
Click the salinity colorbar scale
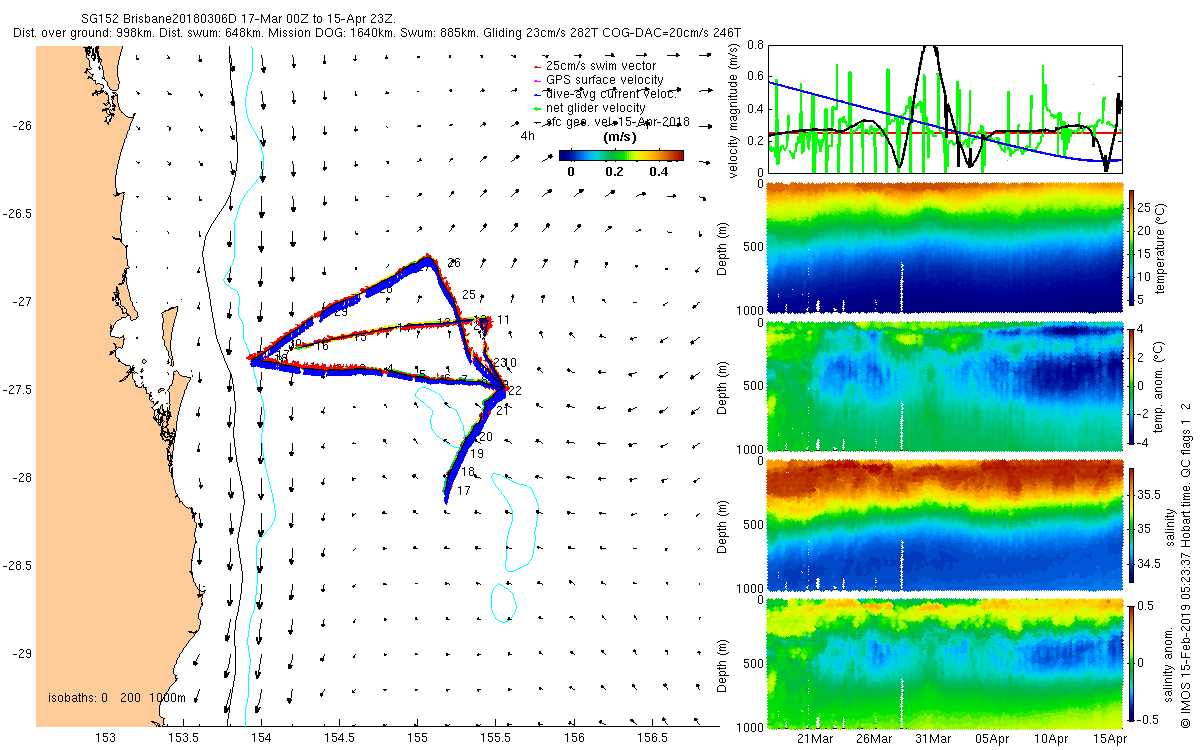tap(1134, 526)
